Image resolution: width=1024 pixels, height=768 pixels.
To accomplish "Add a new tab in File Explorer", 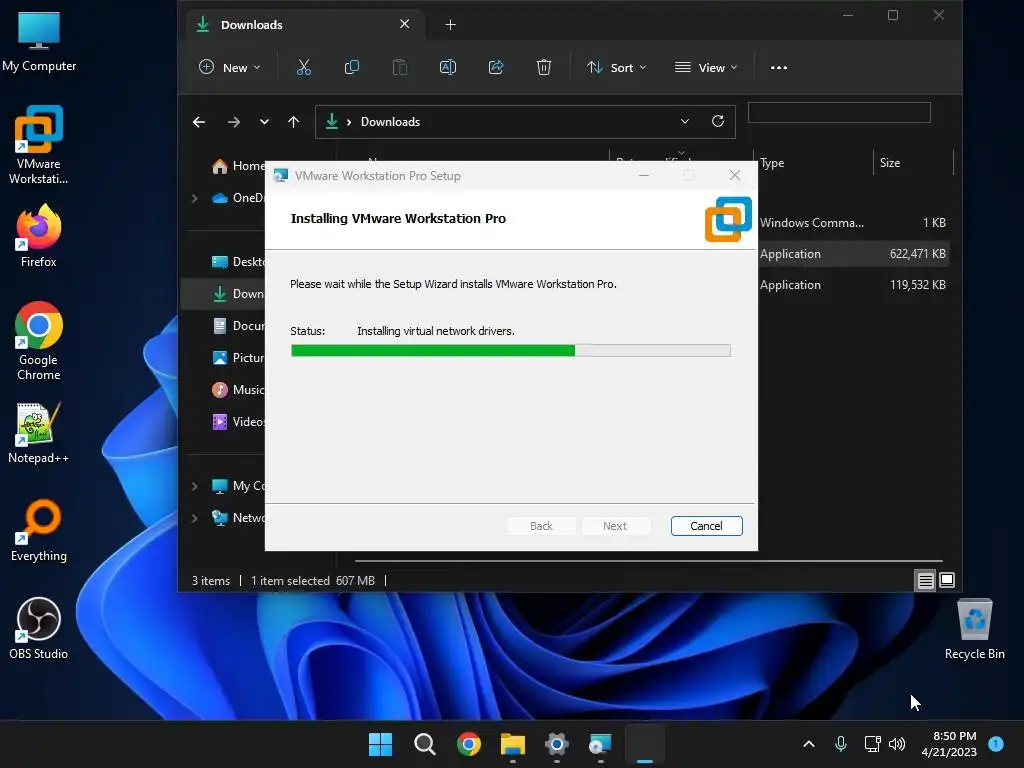I will pos(451,25).
